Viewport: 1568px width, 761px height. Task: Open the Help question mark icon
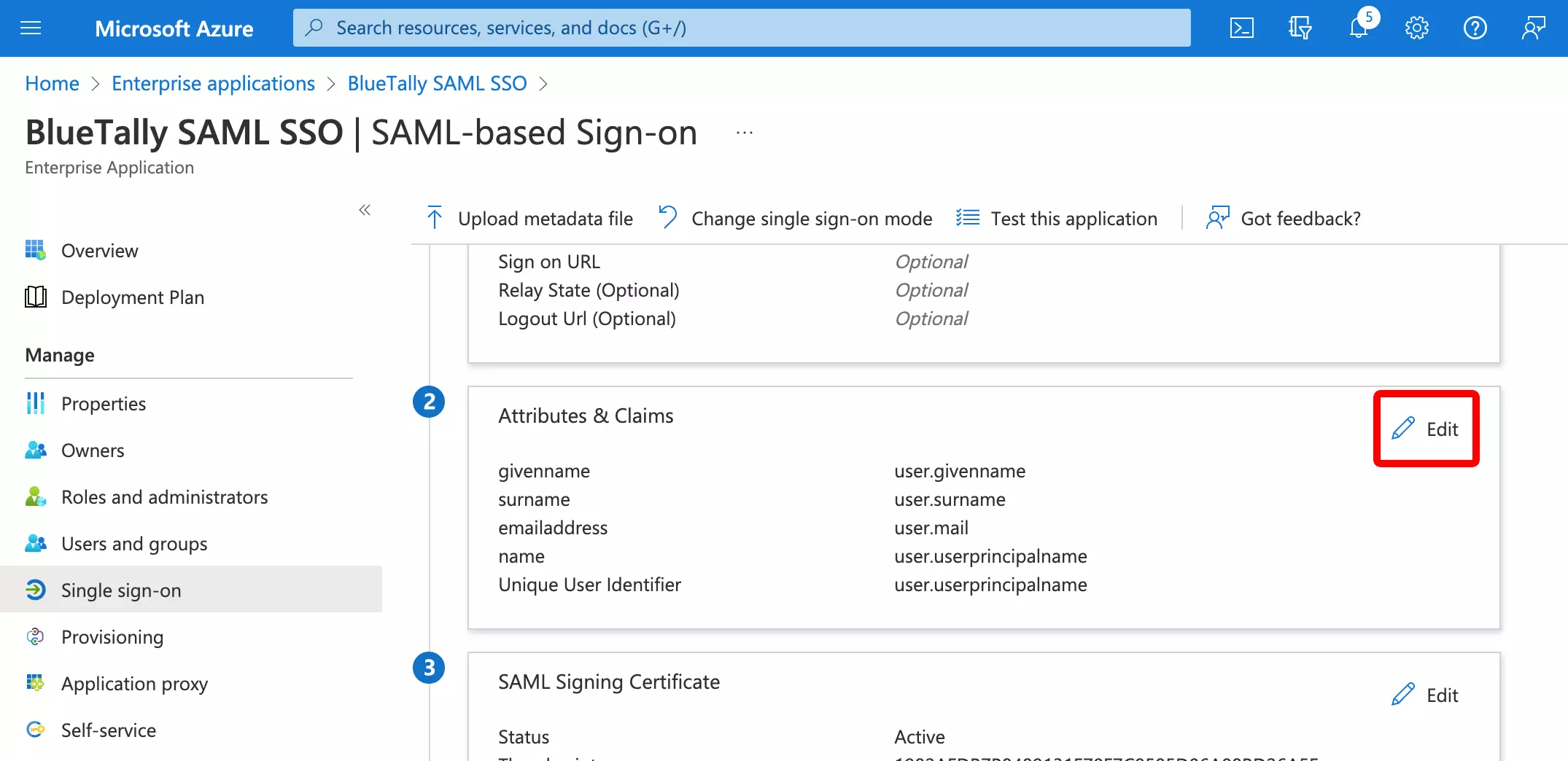click(x=1475, y=28)
